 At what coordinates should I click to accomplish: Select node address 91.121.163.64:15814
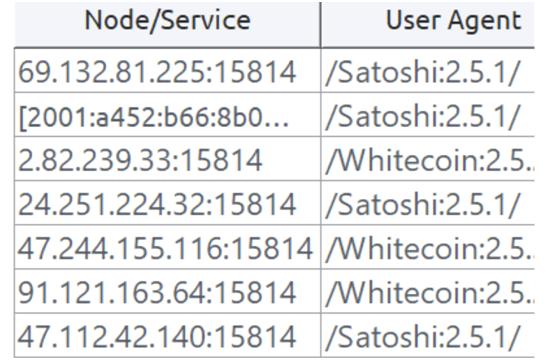point(157,293)
